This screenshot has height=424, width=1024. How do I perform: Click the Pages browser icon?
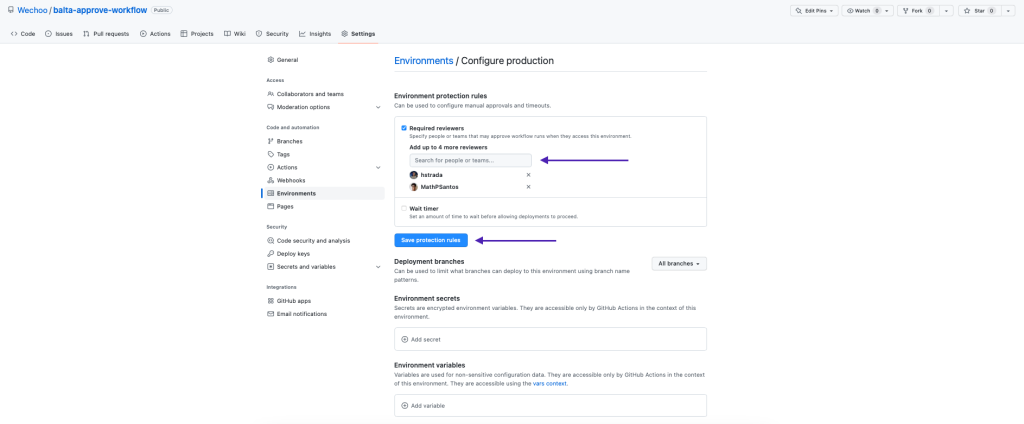click(x=271, y=206)
